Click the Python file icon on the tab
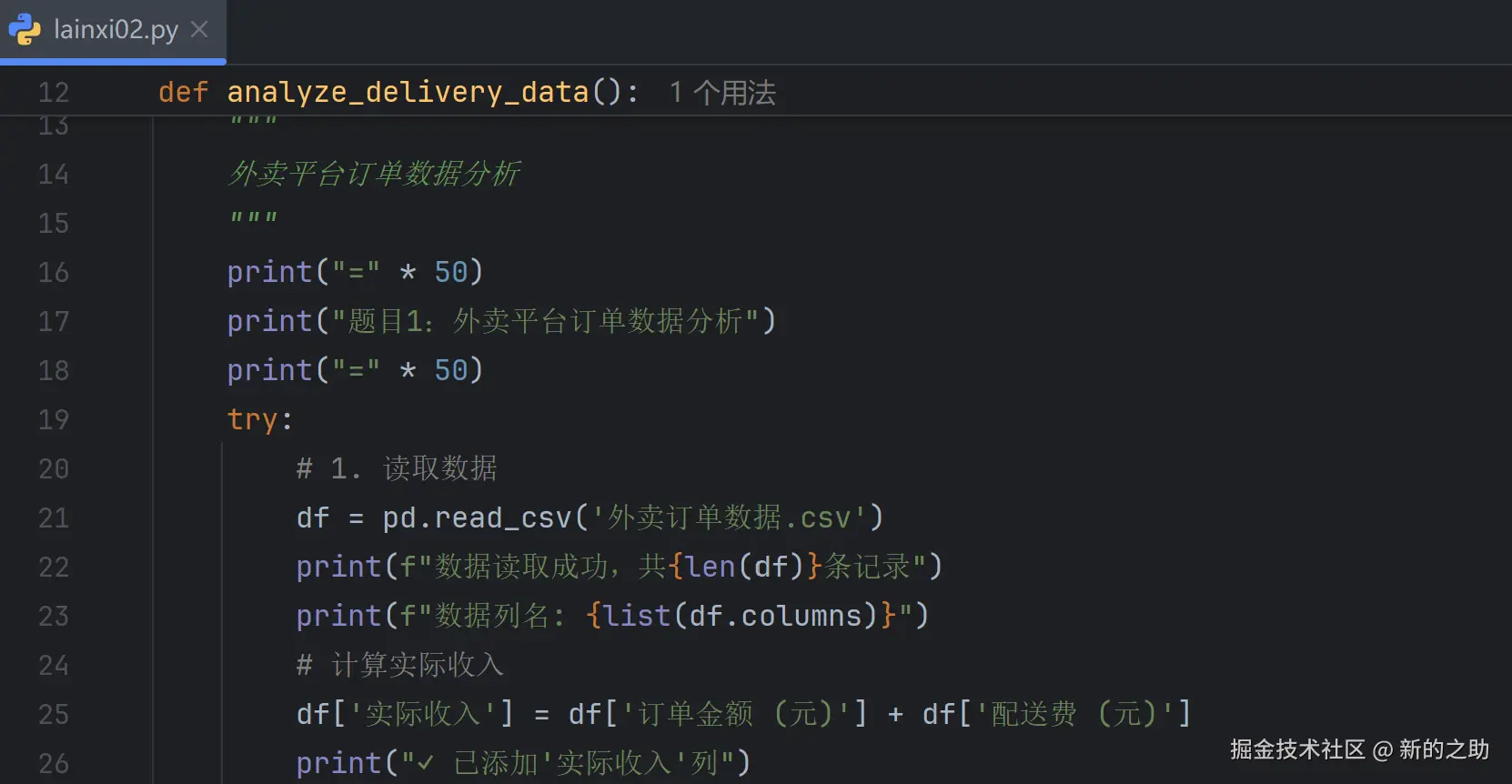Viewport: 1512px width, 784px height. tap(25, 30)
